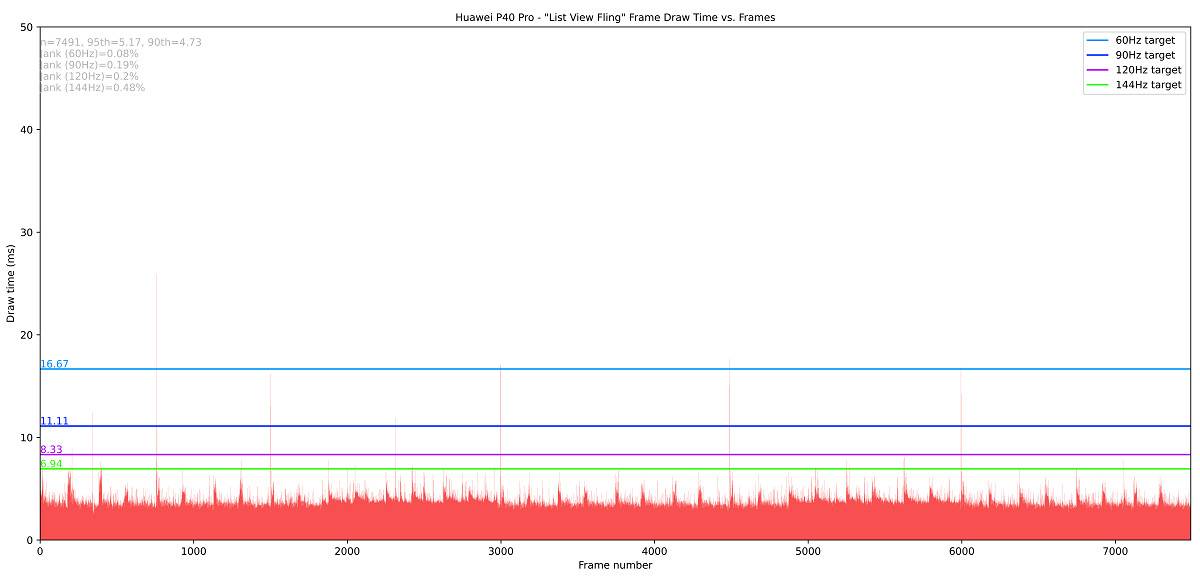
Task: Click the 50 y-axis tick label
Action: (26, 27)
